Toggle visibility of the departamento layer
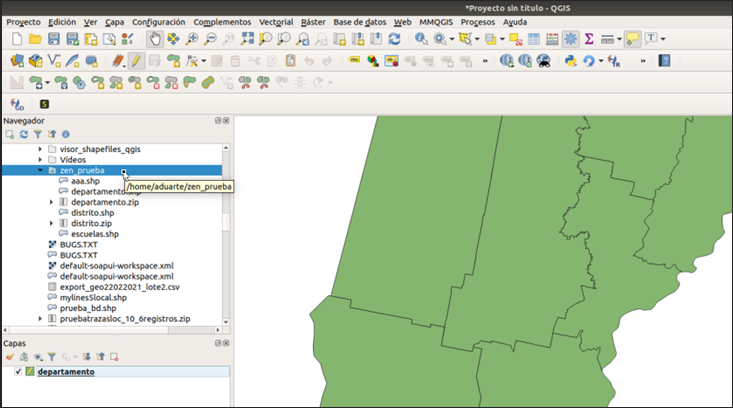The image size is (733, 408). click(18, 372)
